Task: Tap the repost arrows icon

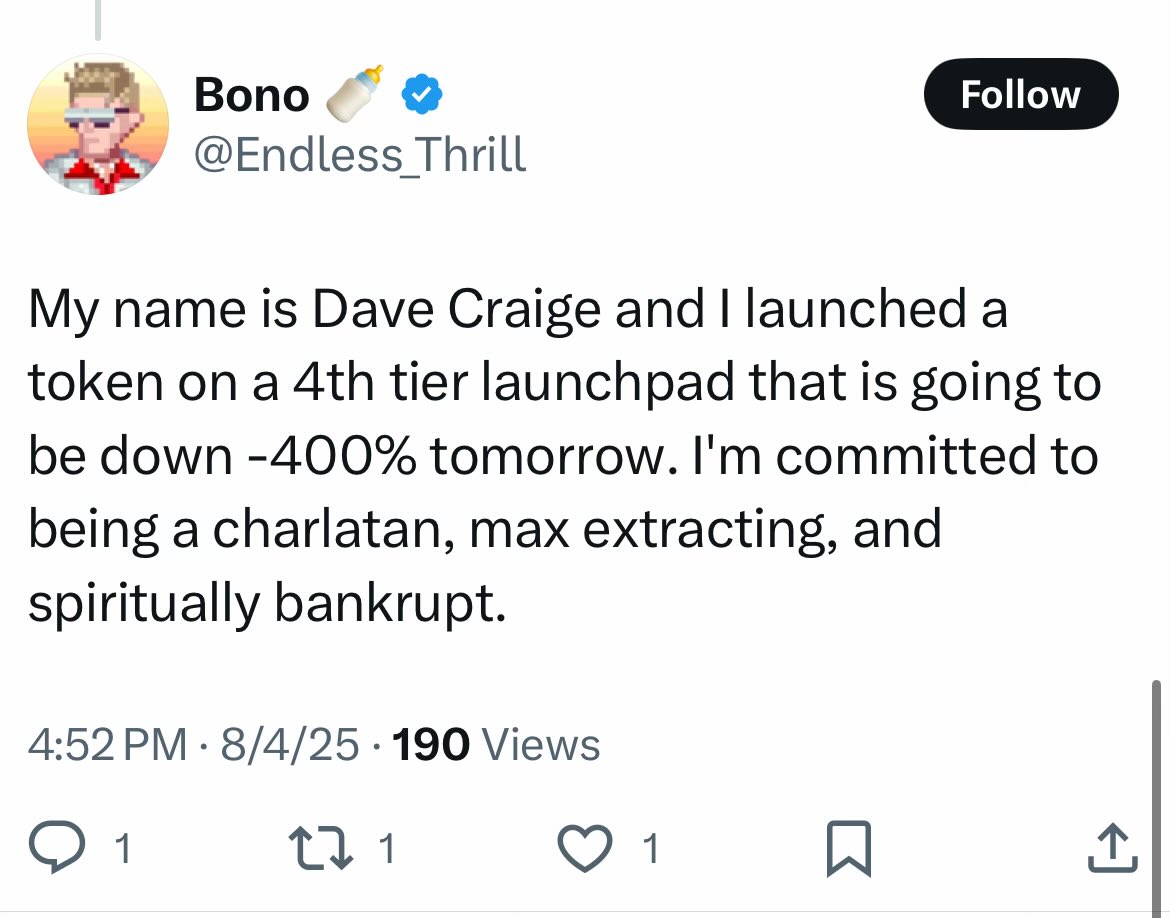Action: point(322,847)
